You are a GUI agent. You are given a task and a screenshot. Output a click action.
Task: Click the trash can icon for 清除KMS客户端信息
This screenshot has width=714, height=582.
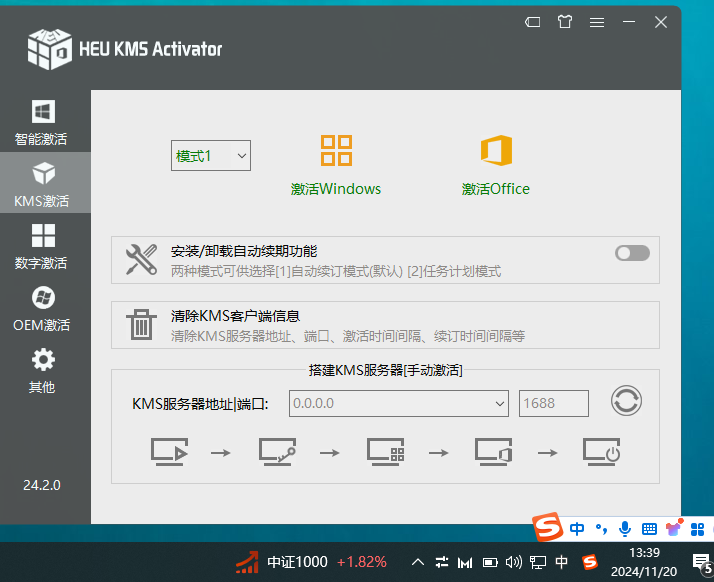pyautogui.click(x=141, y=325)
